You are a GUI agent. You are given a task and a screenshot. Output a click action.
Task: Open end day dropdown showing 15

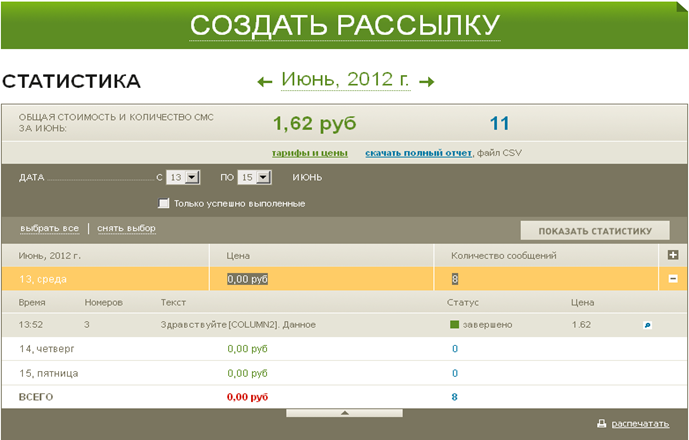(255, 177)
